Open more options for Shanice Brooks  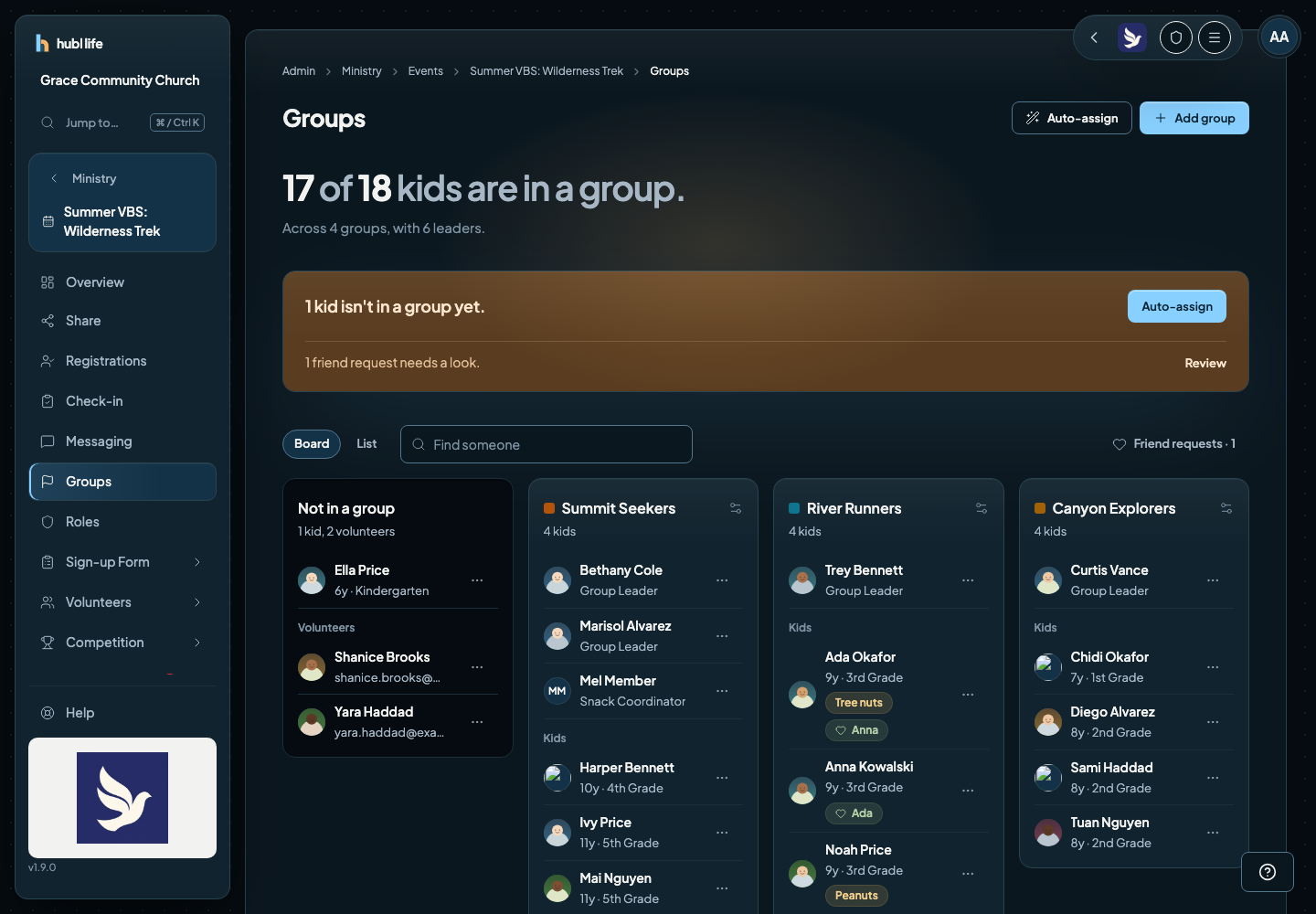pyautogui.click(x=477, y=667)
